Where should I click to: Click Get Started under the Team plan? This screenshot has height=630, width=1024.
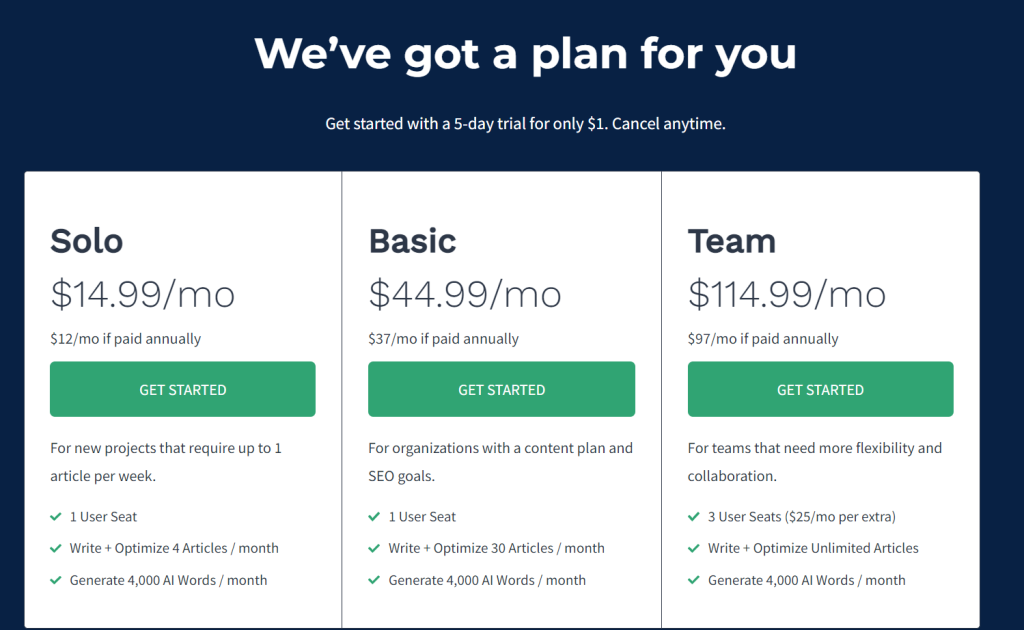click(x=820, y=389)
